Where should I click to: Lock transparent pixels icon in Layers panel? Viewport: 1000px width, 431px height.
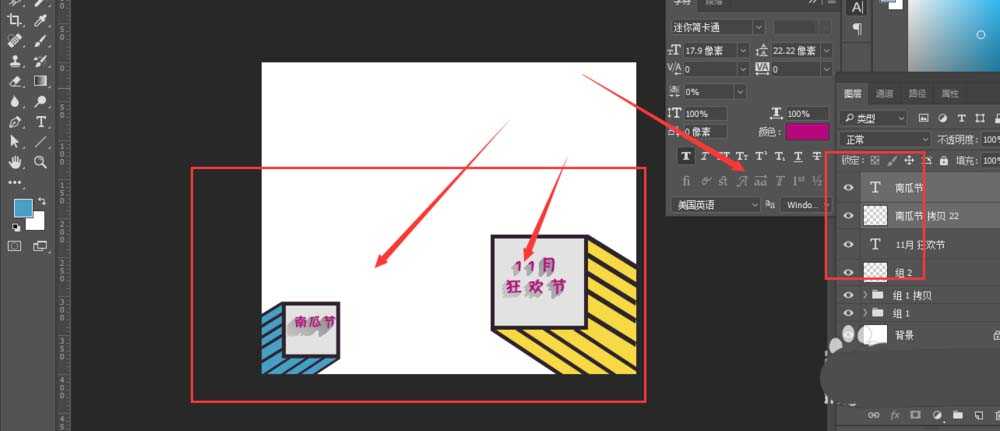click(x=875, y=161)
